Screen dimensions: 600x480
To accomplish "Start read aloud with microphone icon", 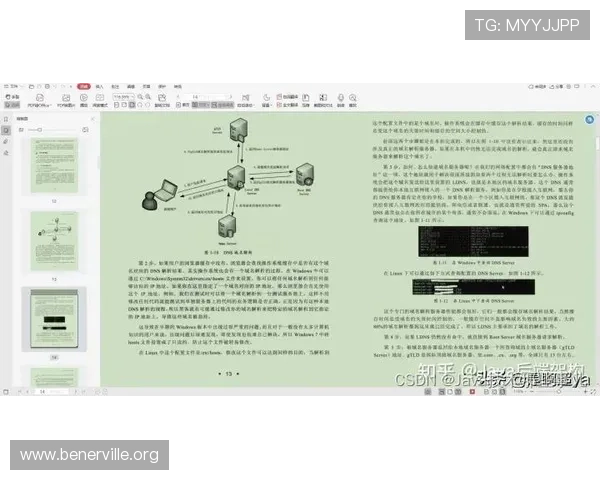I will [x=341, y=100].
